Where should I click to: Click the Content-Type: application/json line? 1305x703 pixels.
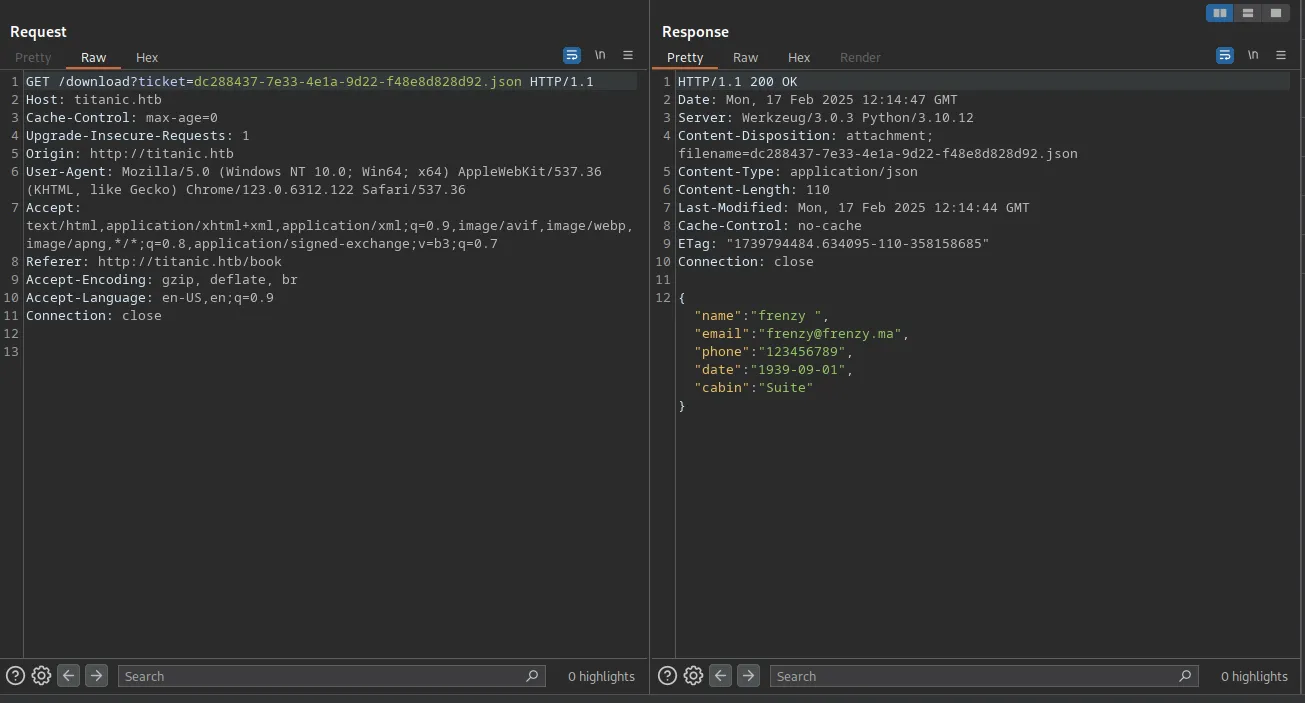pos(798,171)
